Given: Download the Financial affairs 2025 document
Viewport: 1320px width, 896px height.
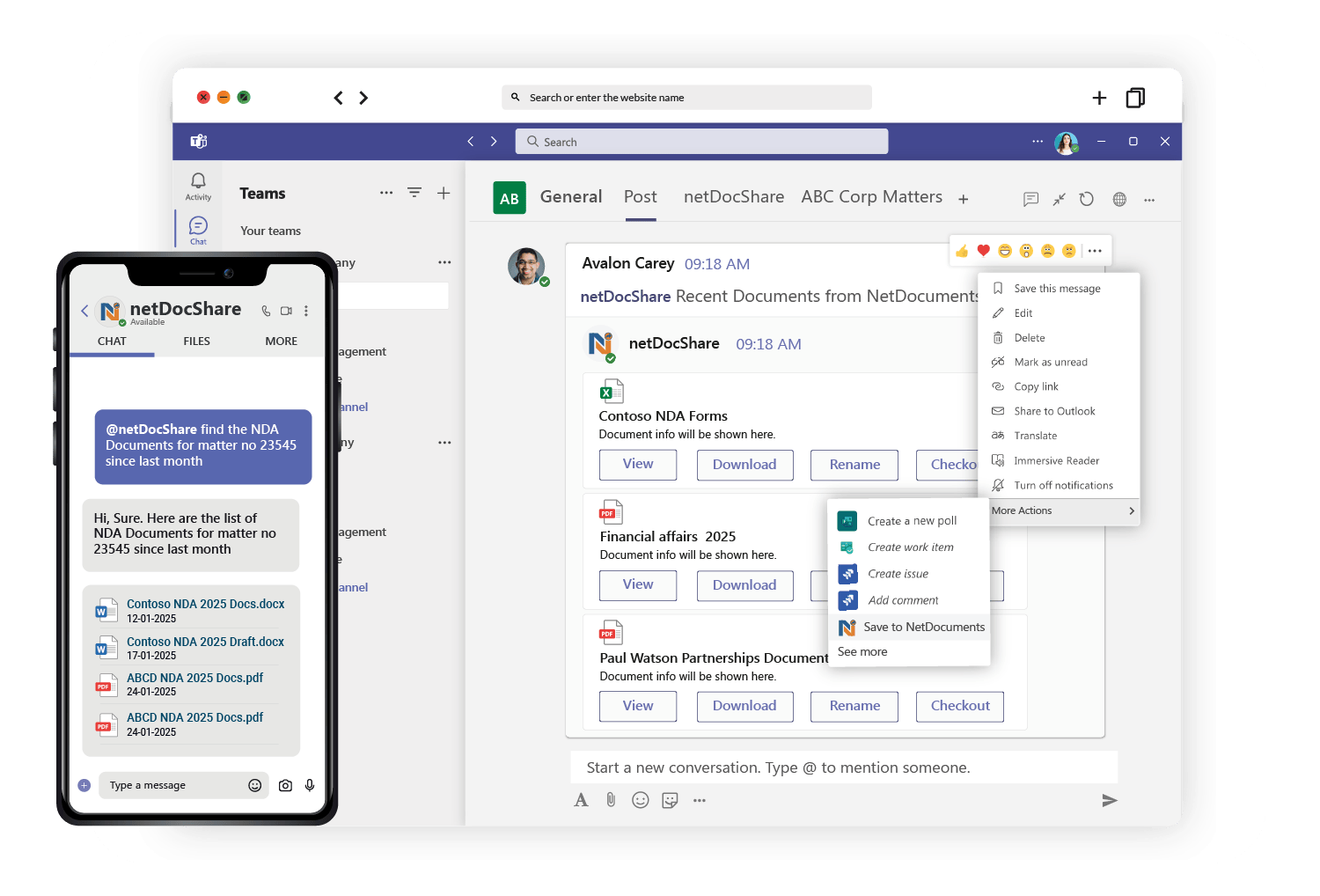Looking at the screenshot, I should 744,585.
